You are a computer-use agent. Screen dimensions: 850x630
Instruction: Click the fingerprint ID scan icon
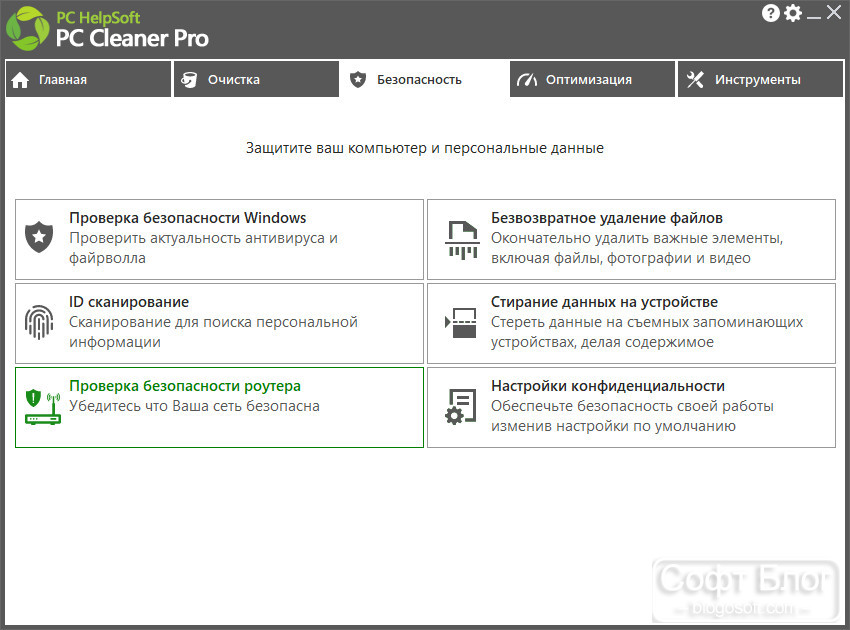pyautogui.click(x=39, y=322)
